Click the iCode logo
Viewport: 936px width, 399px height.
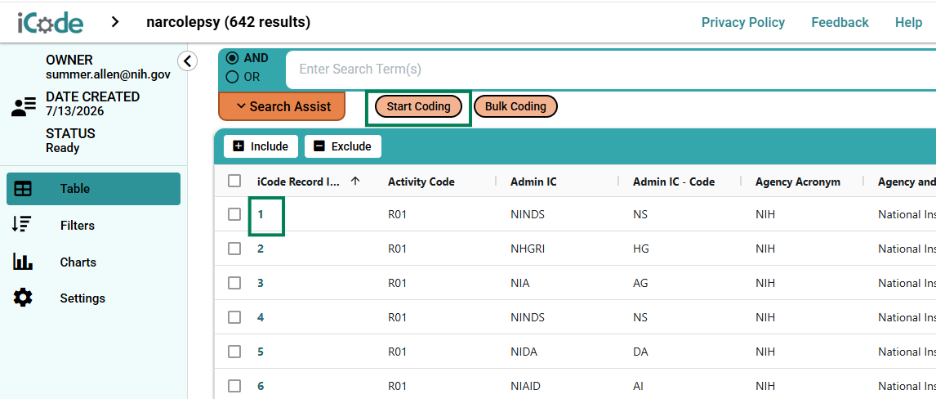point(51,23)
